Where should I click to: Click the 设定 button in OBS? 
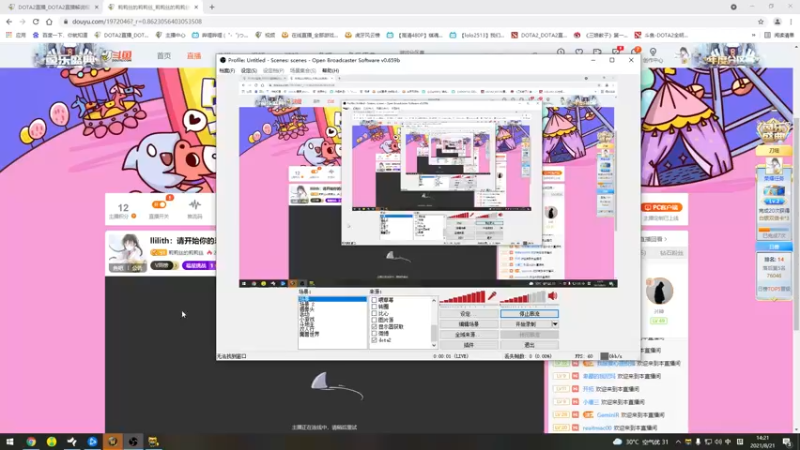(468, 314)
